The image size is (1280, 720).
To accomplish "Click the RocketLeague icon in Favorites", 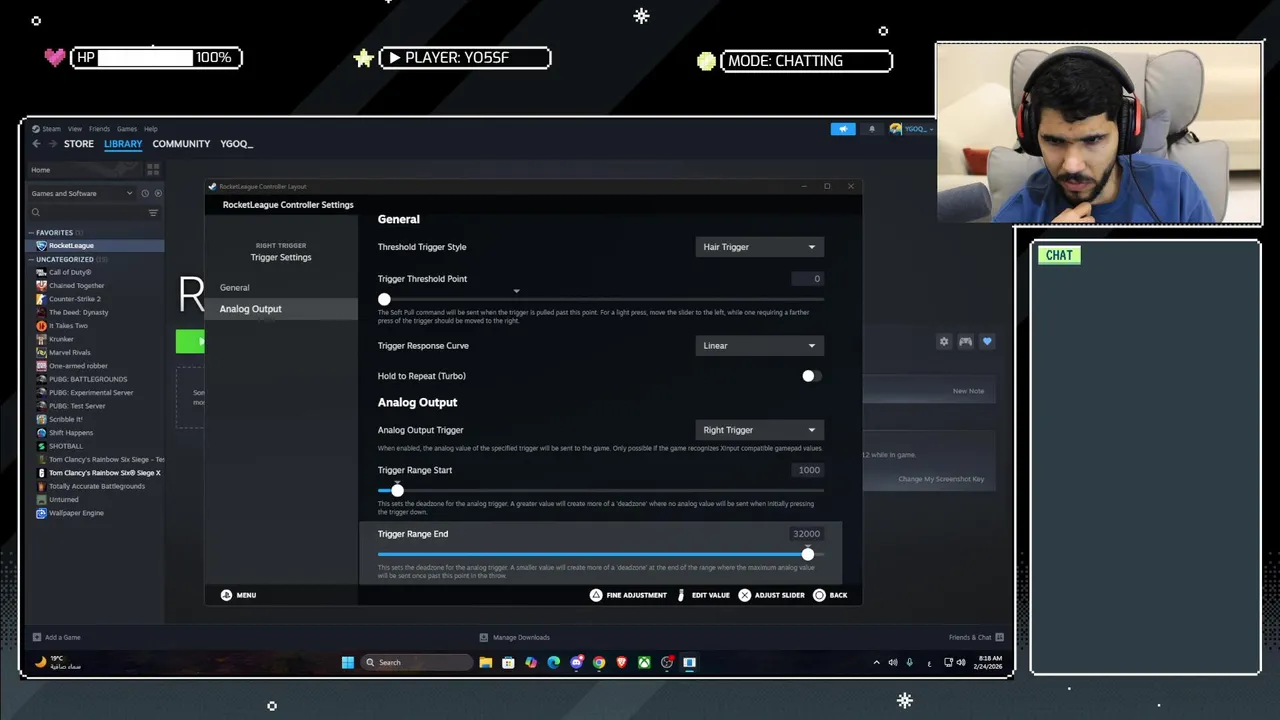I will tap(41, 245).
